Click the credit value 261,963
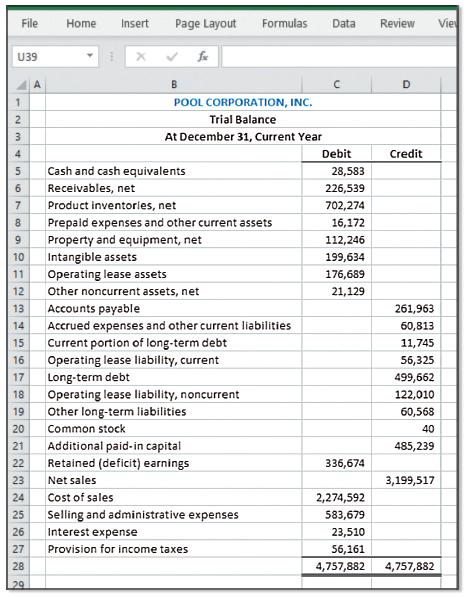This screenshot has width=466, height=597. pyautogui.click(x=414, y=308)
